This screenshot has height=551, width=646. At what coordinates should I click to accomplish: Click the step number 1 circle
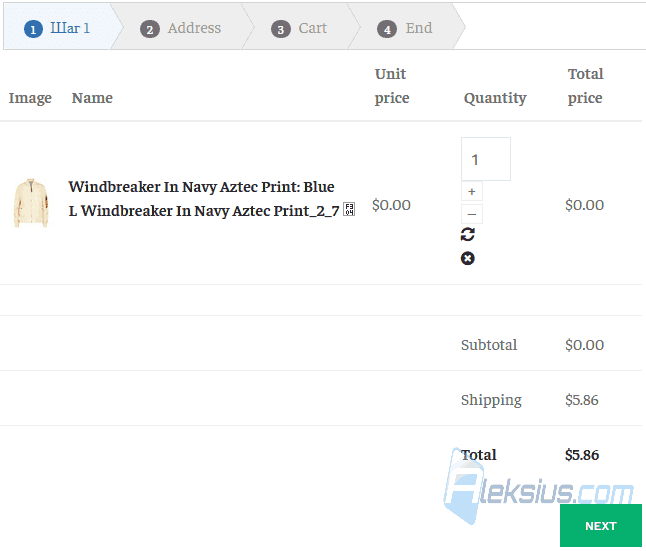coord(33,29)
